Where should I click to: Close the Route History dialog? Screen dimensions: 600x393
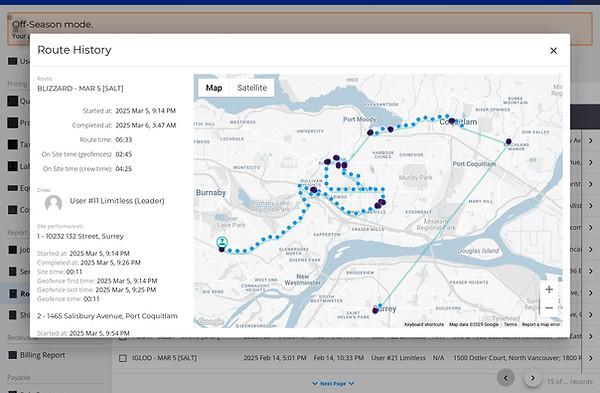553,51
